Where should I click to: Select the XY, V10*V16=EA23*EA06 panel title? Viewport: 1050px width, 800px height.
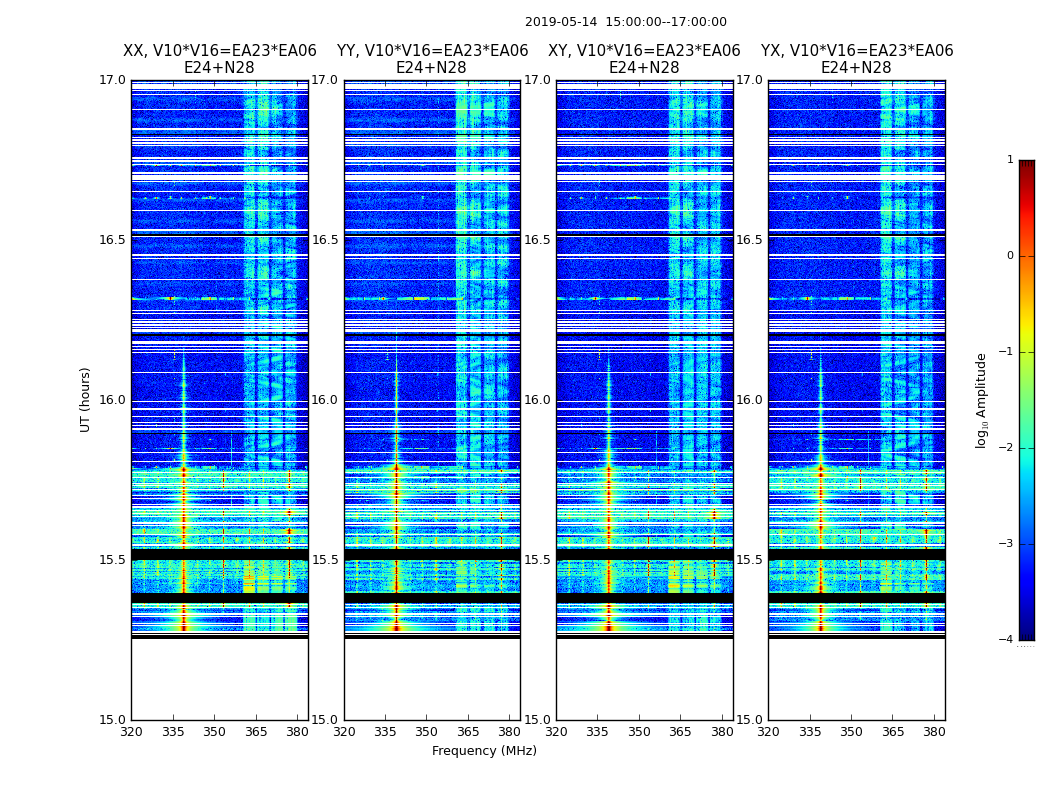point(644,51)
